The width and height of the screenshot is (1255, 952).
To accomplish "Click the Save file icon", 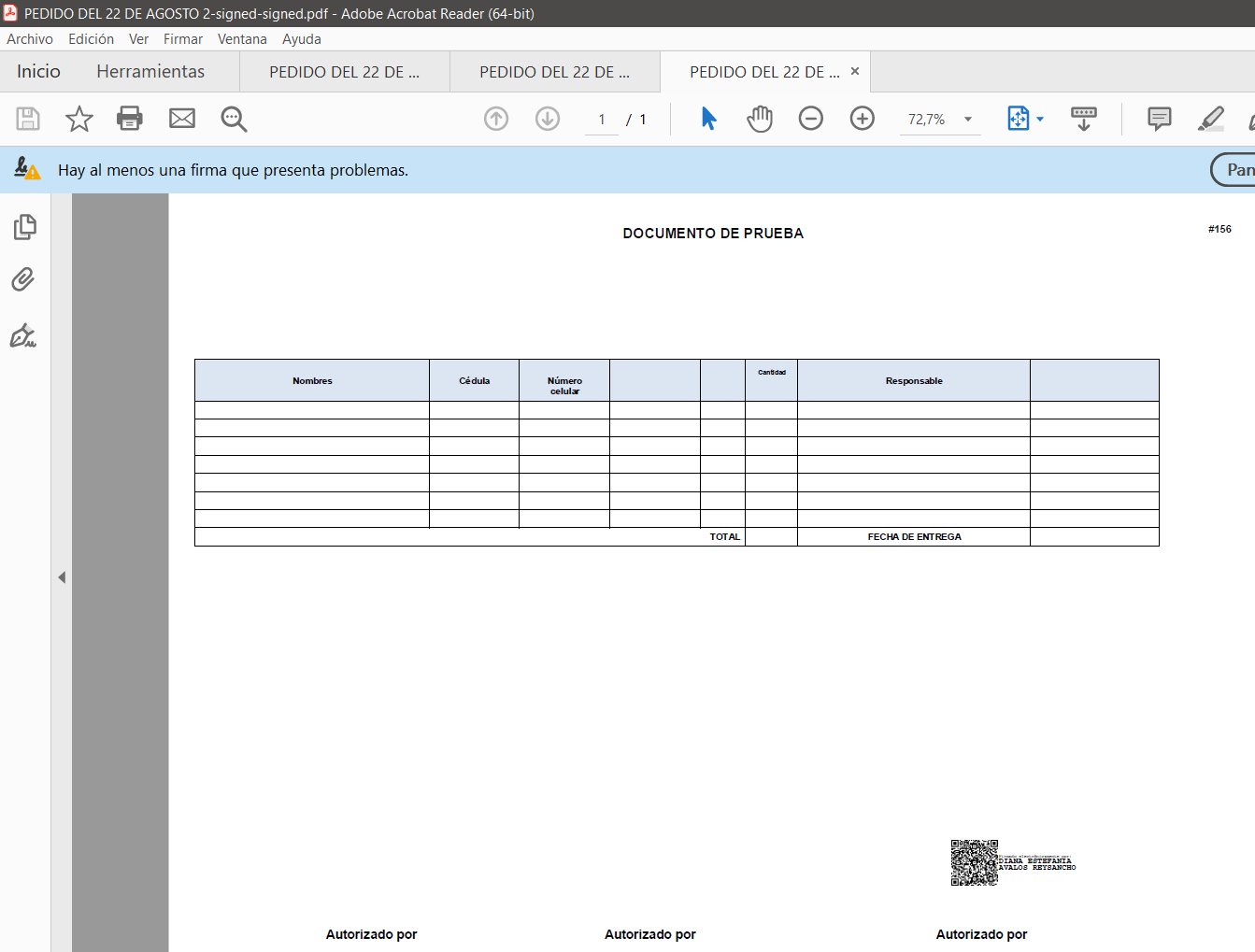I will pyautogui.click(x=28, y=119).
